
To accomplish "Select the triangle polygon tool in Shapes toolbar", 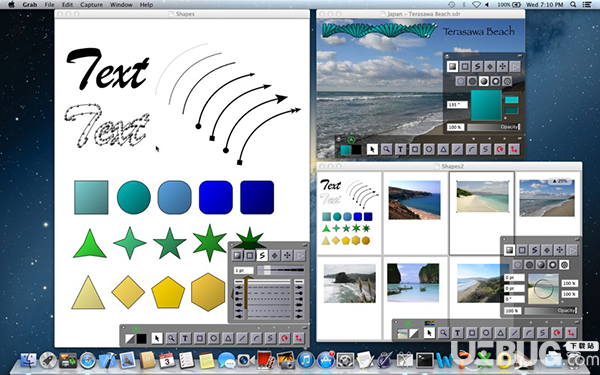I will (228, 338).
